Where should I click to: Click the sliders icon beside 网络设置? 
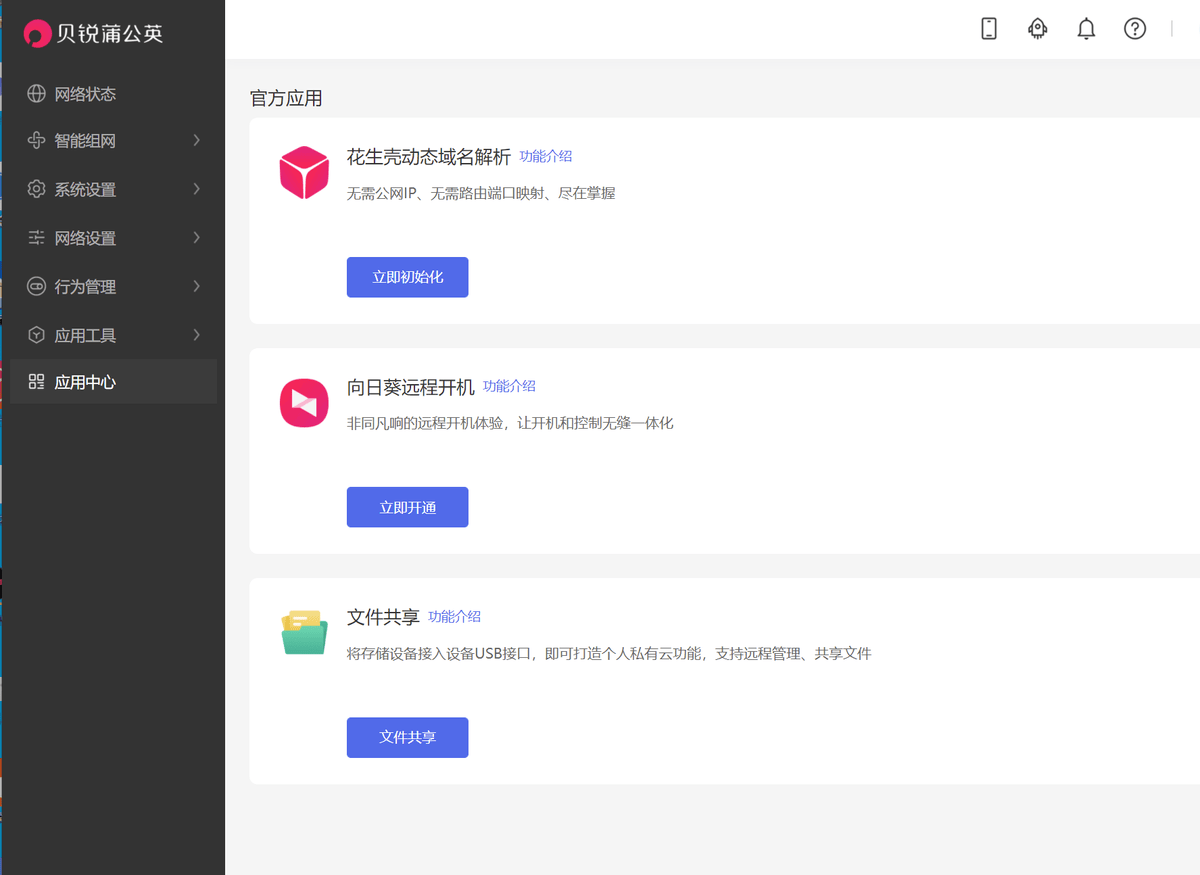point(37,238)
